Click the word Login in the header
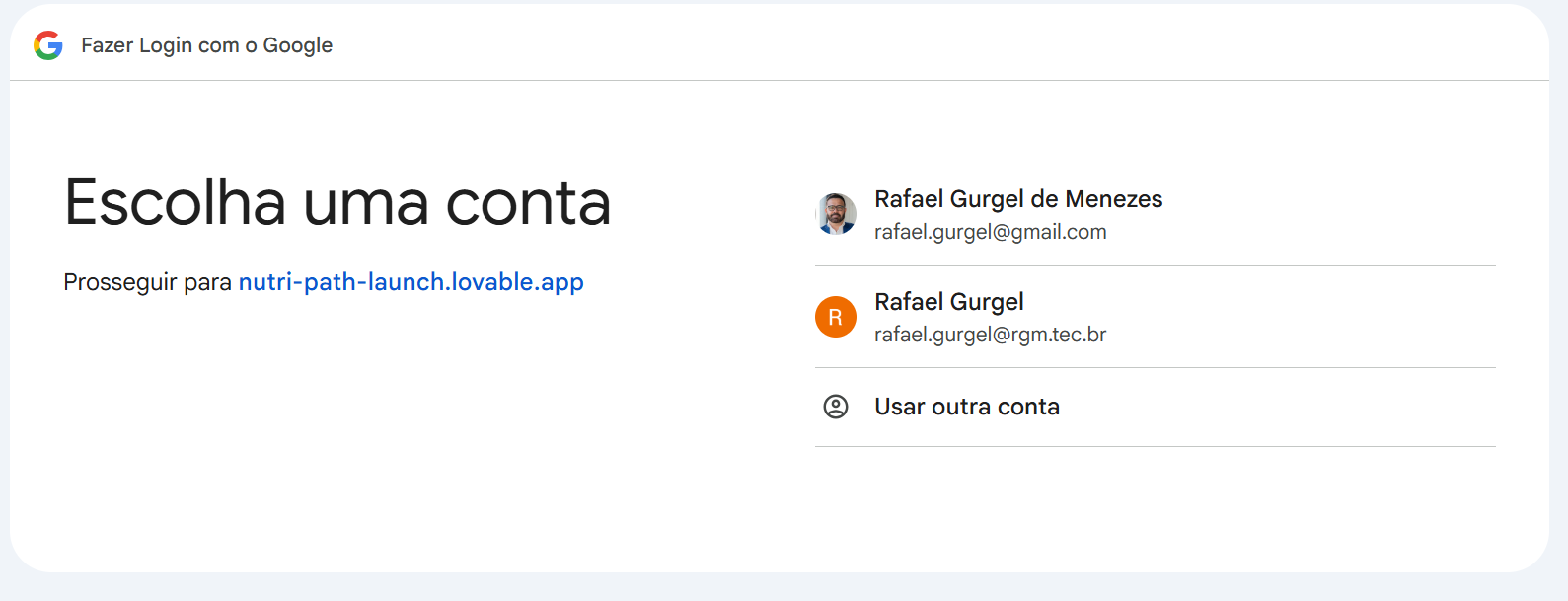The image size is (1568, 601). [166, 45]
